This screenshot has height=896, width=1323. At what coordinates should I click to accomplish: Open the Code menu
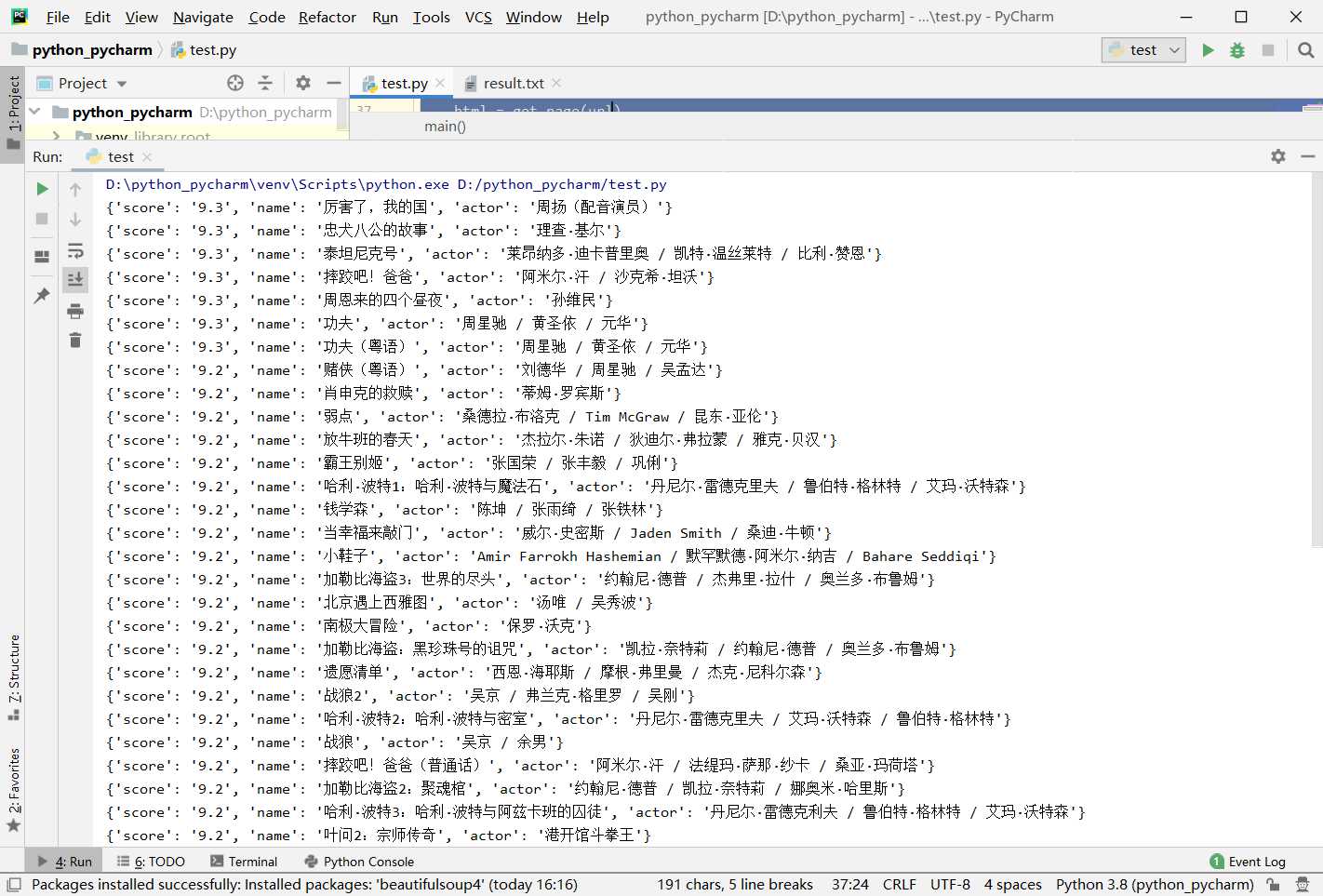[x=267, y=17]
